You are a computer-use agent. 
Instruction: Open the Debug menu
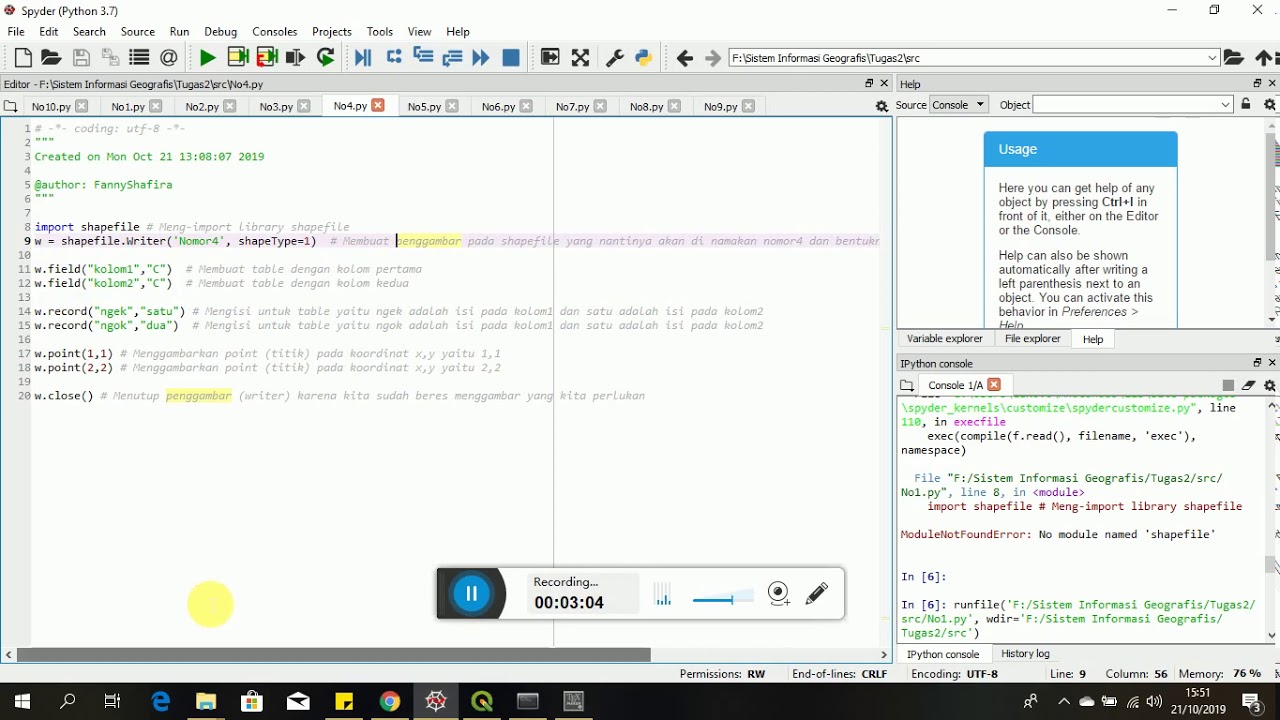pyautogui.click(x=220, y=32)
